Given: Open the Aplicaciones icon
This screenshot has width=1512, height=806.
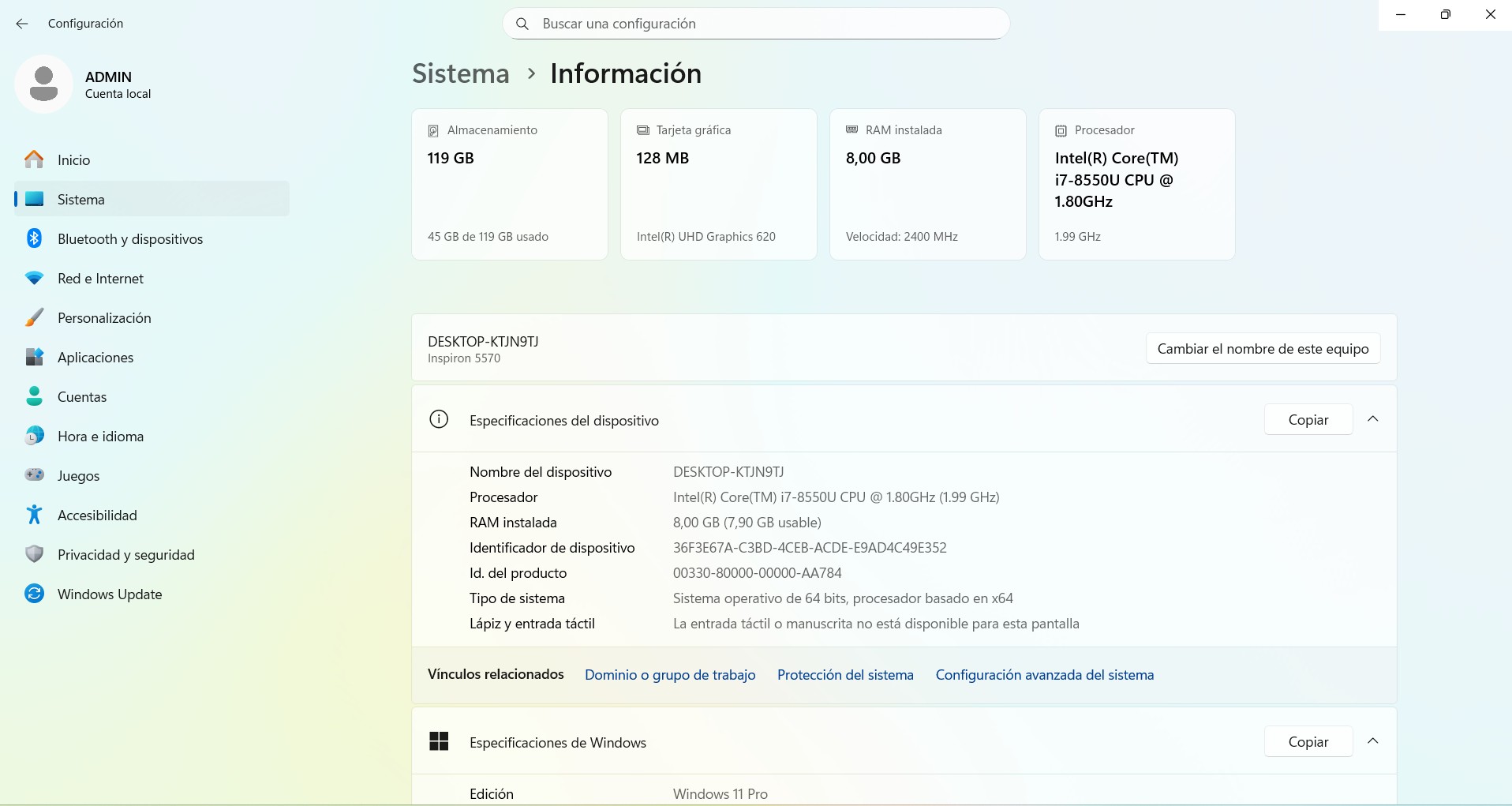Looking at the screenshot, I should click(33, 357).
